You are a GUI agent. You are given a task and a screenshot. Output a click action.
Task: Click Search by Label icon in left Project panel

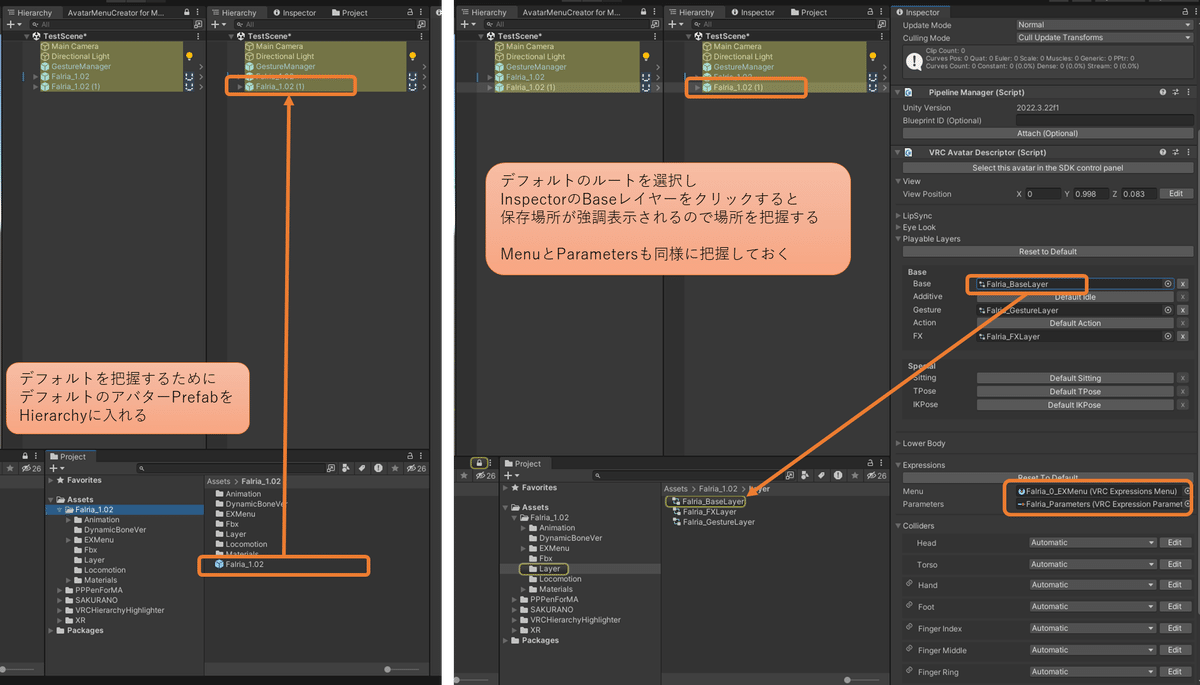click(361, 468)
